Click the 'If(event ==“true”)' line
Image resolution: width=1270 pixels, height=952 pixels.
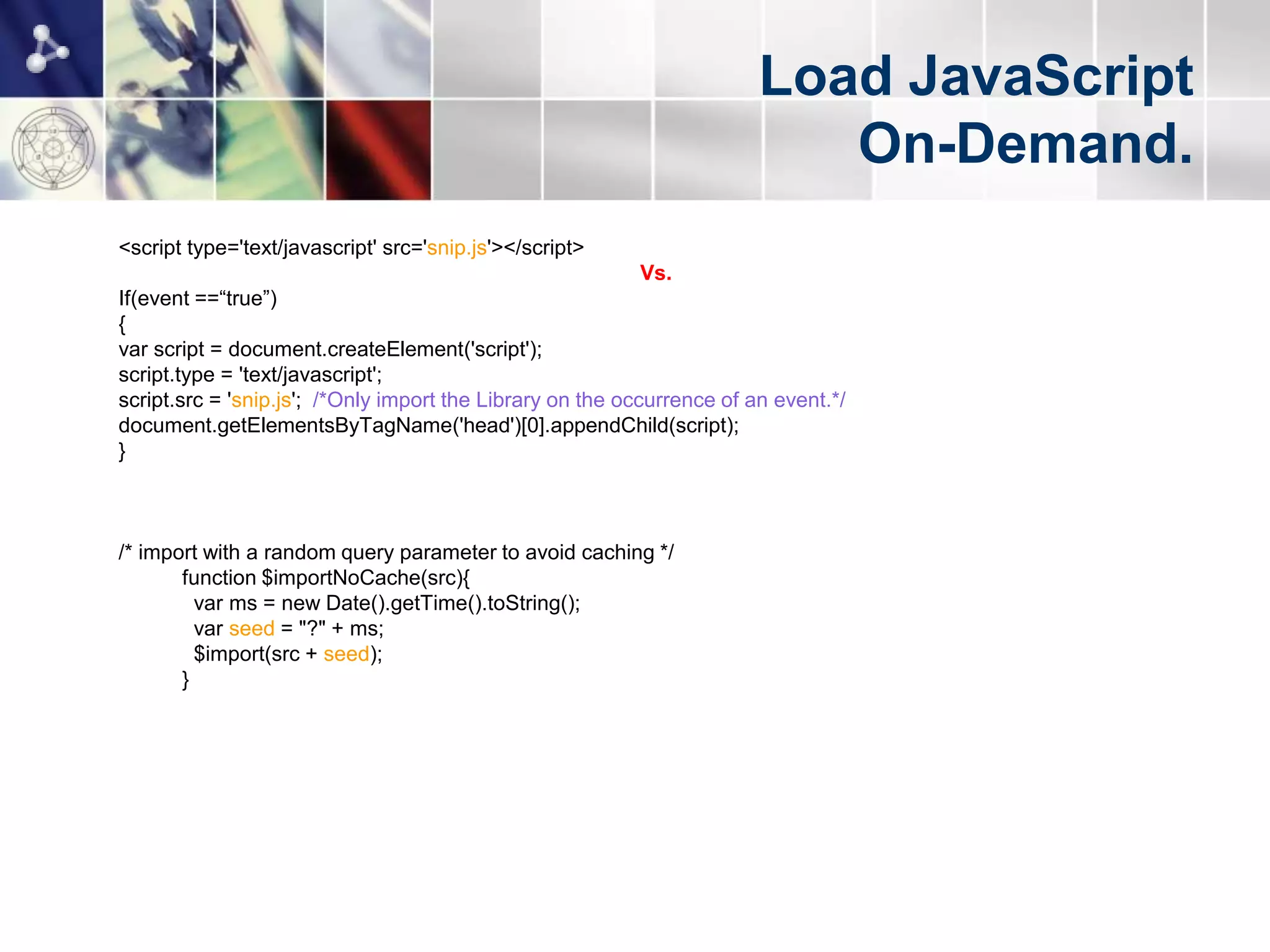point(198,298)
